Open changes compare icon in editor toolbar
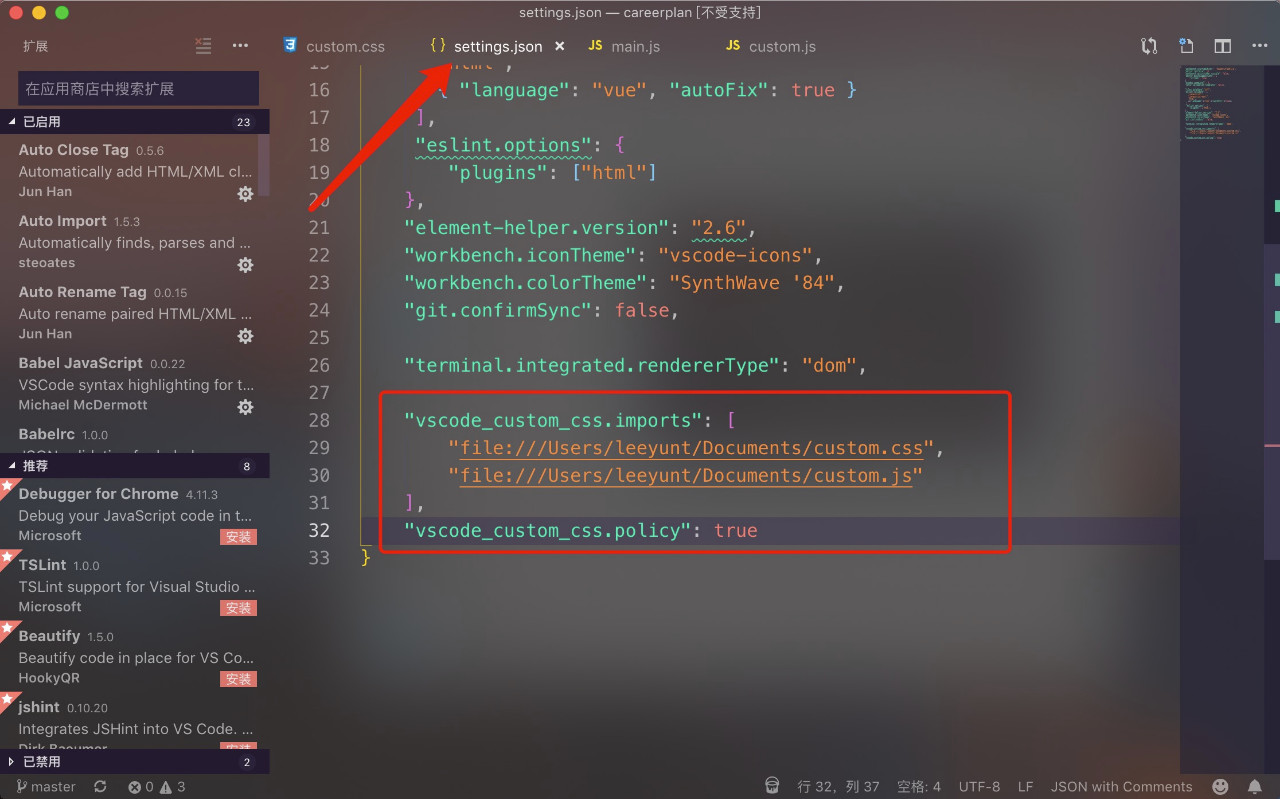 point(1149,46)
